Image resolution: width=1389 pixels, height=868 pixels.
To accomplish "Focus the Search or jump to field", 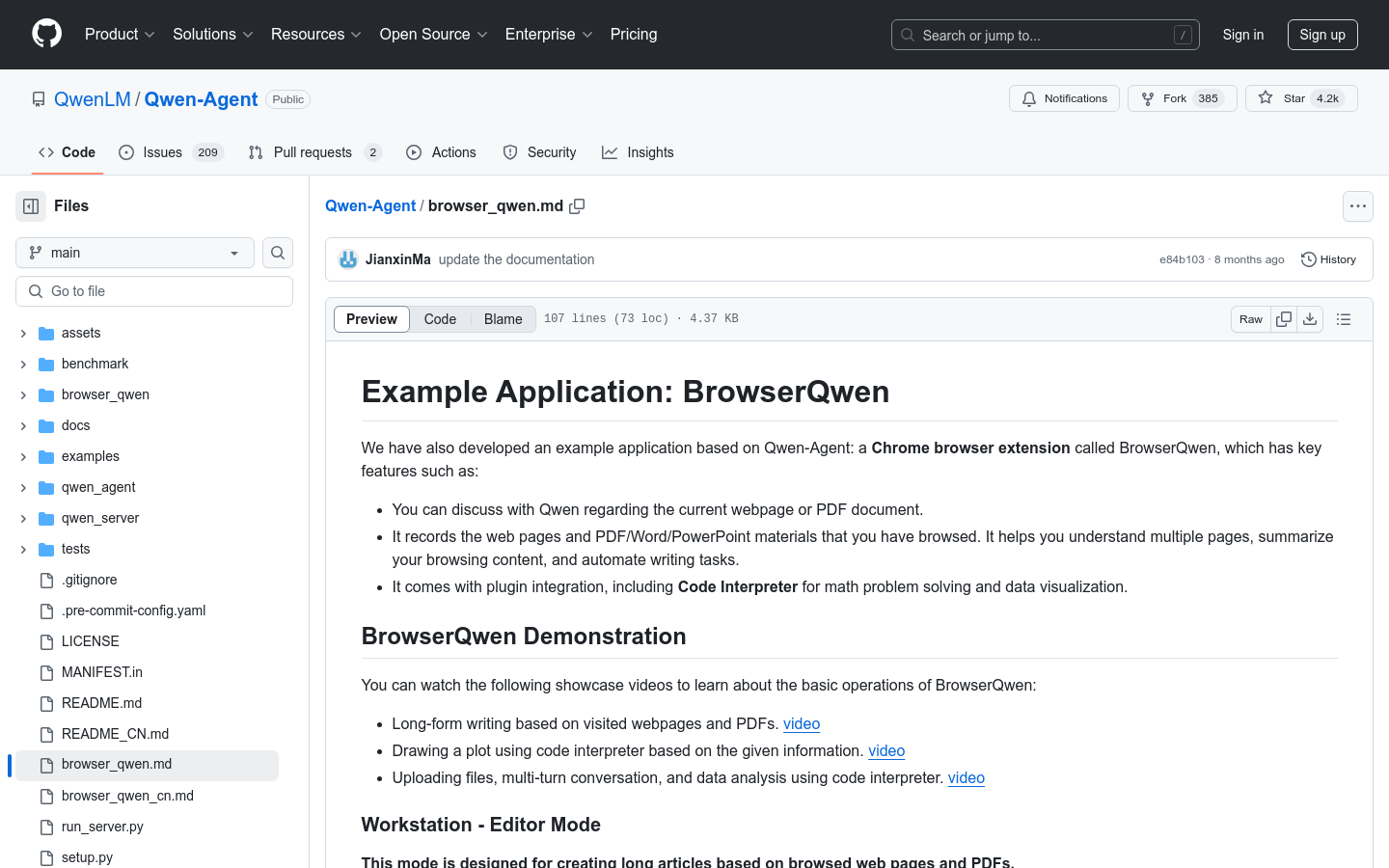I will [x=1046, y=35].
